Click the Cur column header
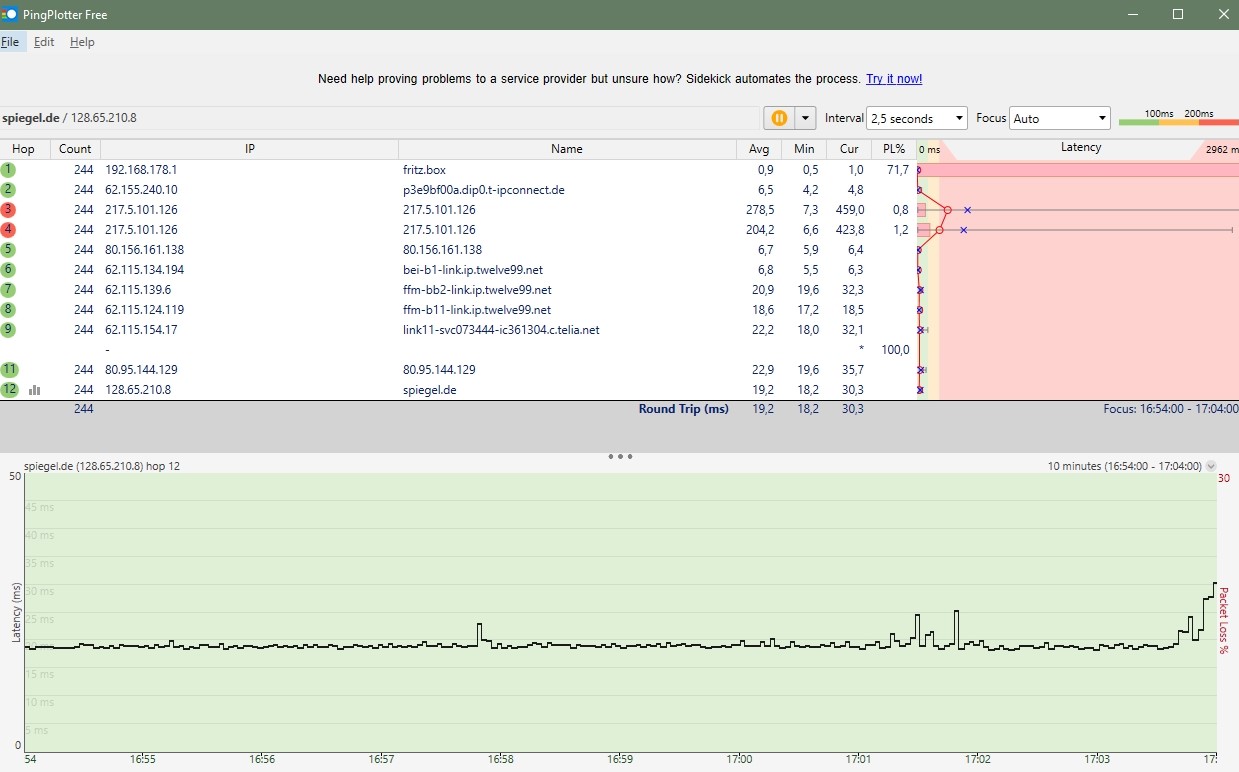The width and height of the screenshot is (1239, 772). pos(849,149)
